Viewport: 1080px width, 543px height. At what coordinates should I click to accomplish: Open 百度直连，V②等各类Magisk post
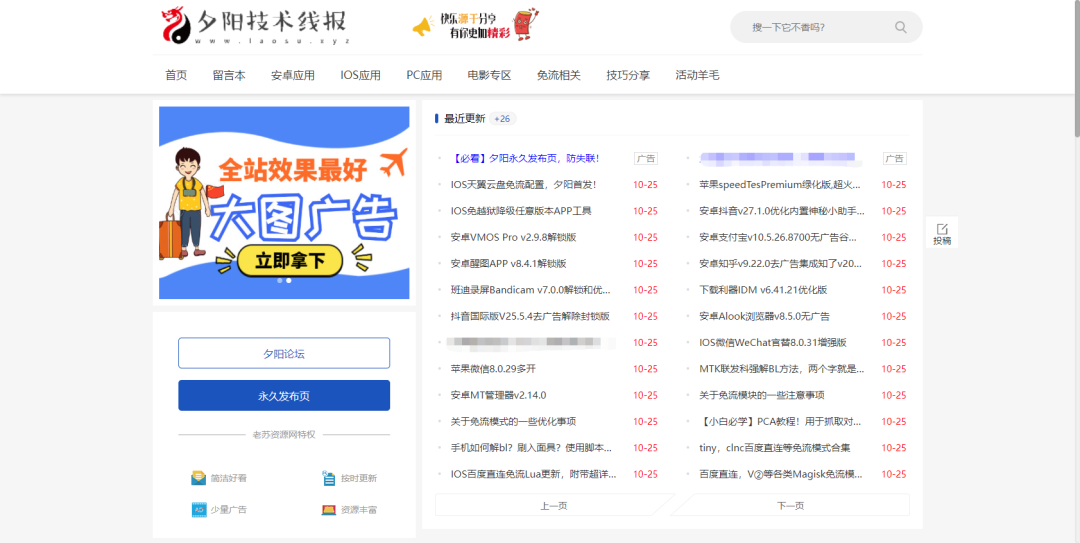781,474
